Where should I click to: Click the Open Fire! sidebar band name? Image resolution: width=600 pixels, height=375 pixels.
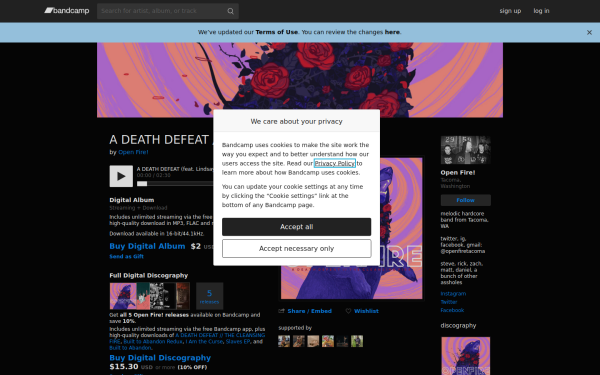(458, 173)
